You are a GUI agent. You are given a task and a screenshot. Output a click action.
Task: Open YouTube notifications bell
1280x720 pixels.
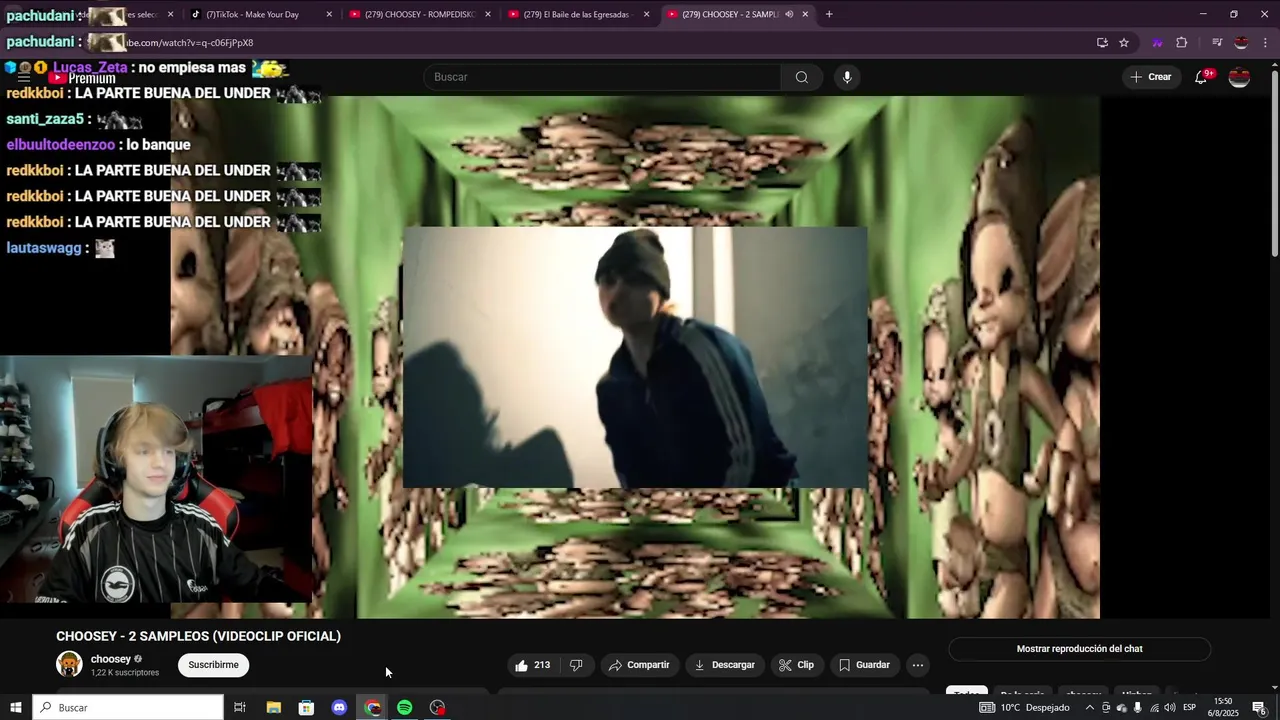pyautogui.click(x=1201, y=77)
